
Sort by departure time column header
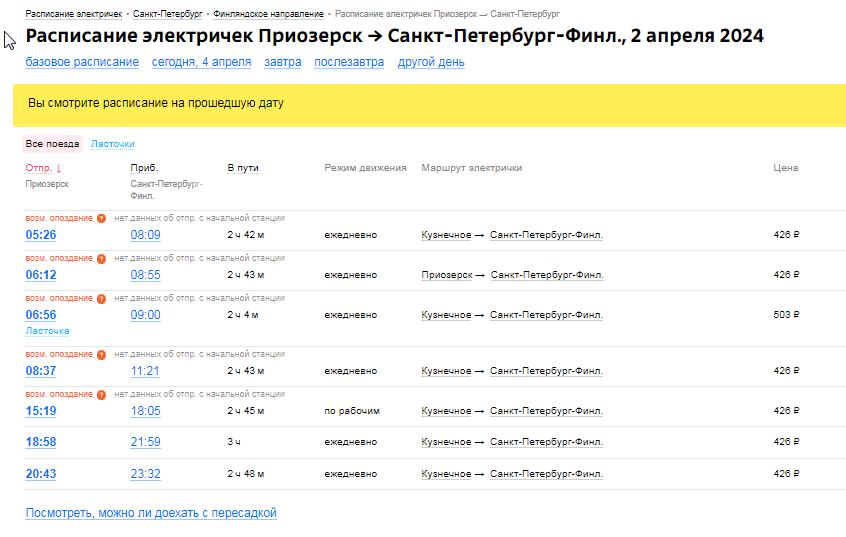click(x=43, y=168)
